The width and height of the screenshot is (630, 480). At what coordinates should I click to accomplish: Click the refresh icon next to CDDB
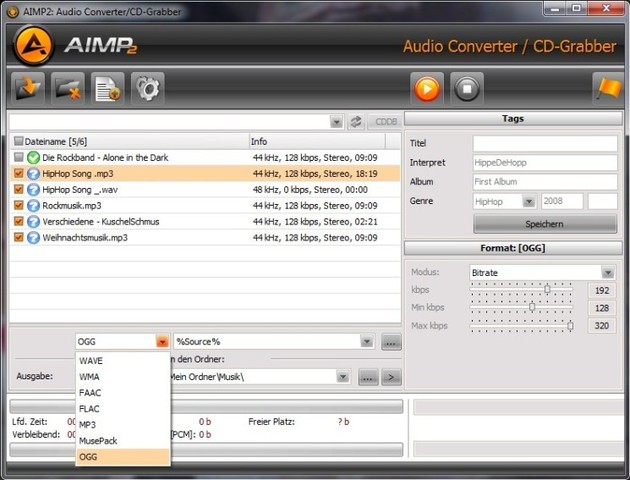355,122
